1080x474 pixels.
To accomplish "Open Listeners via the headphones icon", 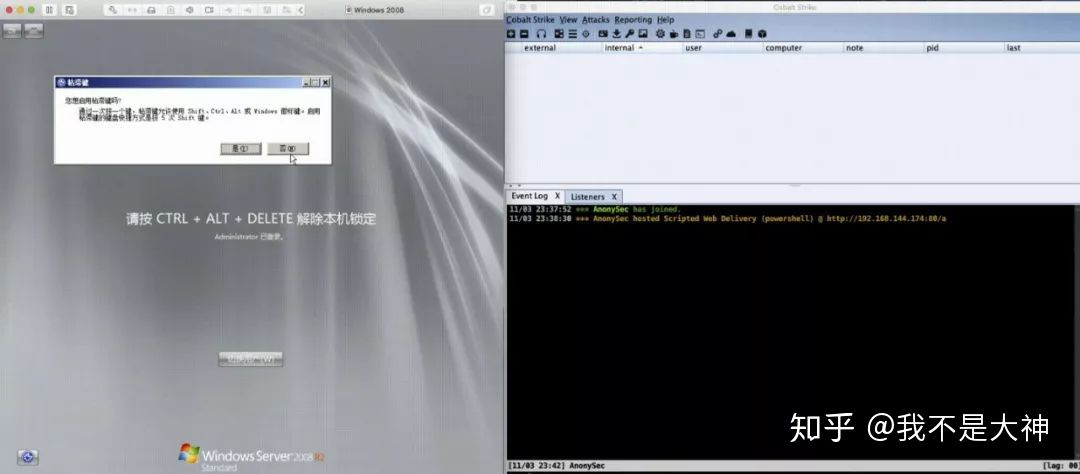I will (x=541, y=34).
